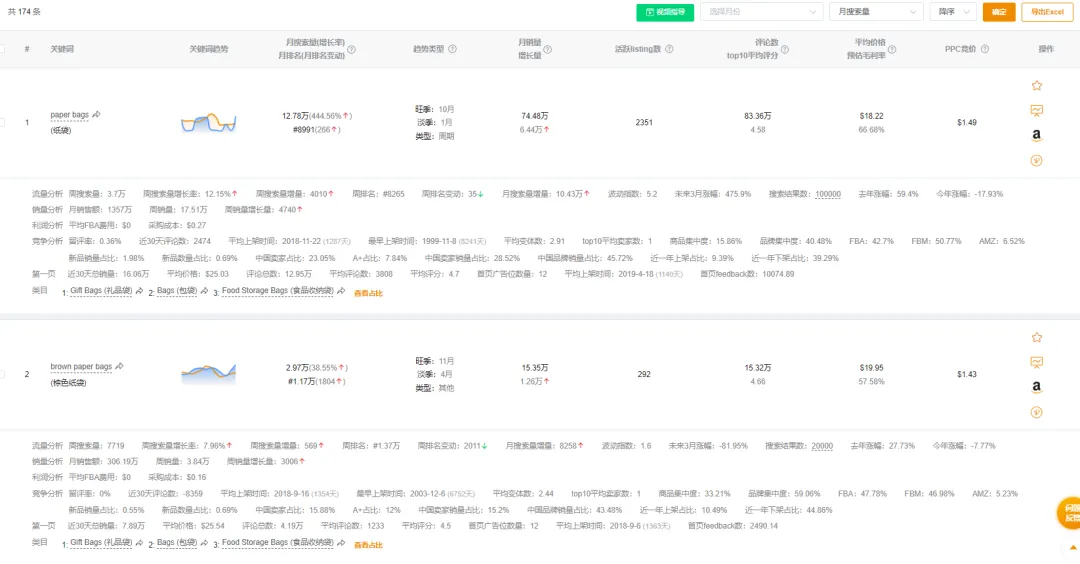Open Bags (包袋) category link under brown paper bags
The image size is (1080, 564).
tap(177, 543)
